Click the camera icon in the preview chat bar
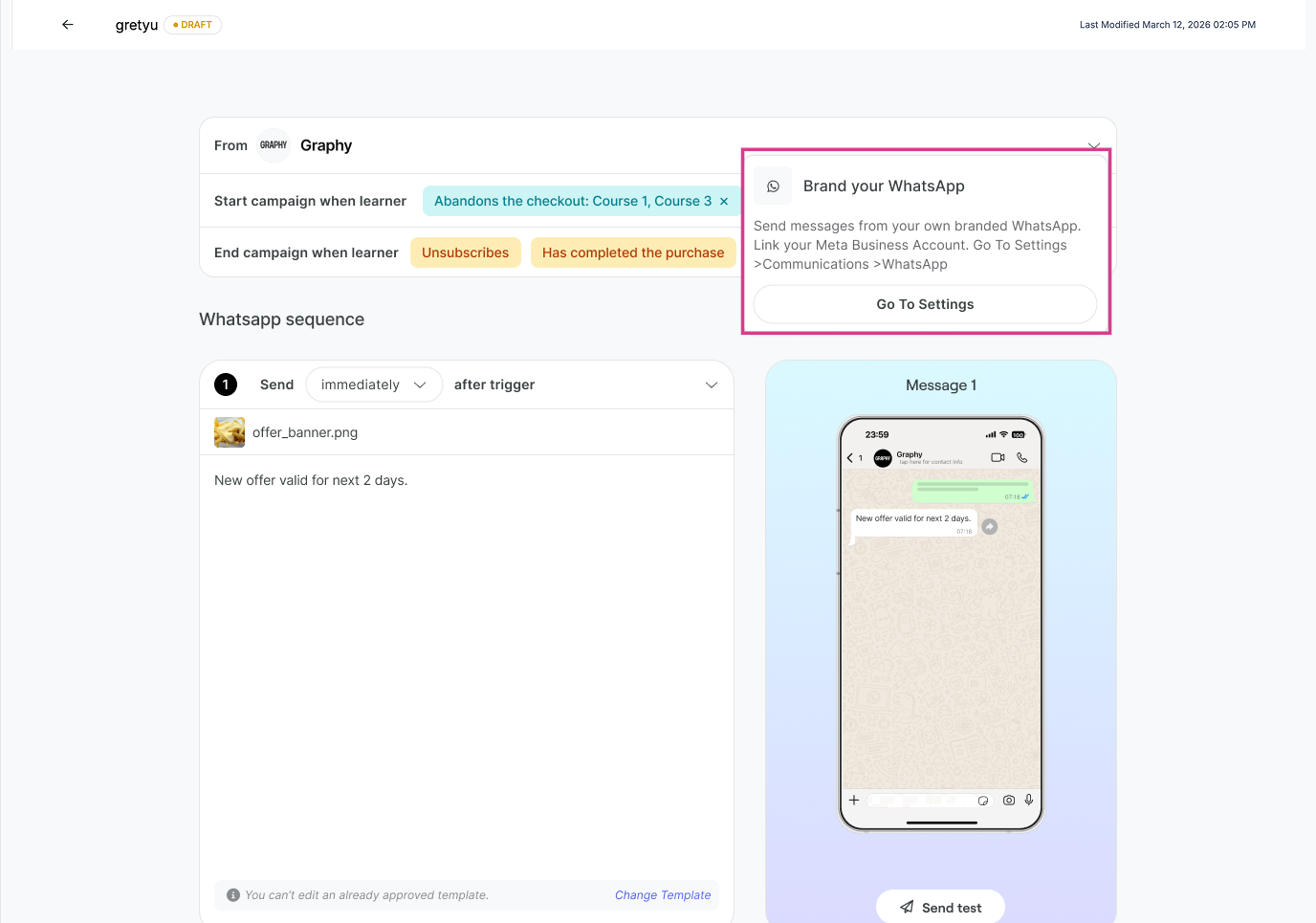The width and height of the screenshot is (1316, 923). pyautogui.click(x=1009, y=800)
